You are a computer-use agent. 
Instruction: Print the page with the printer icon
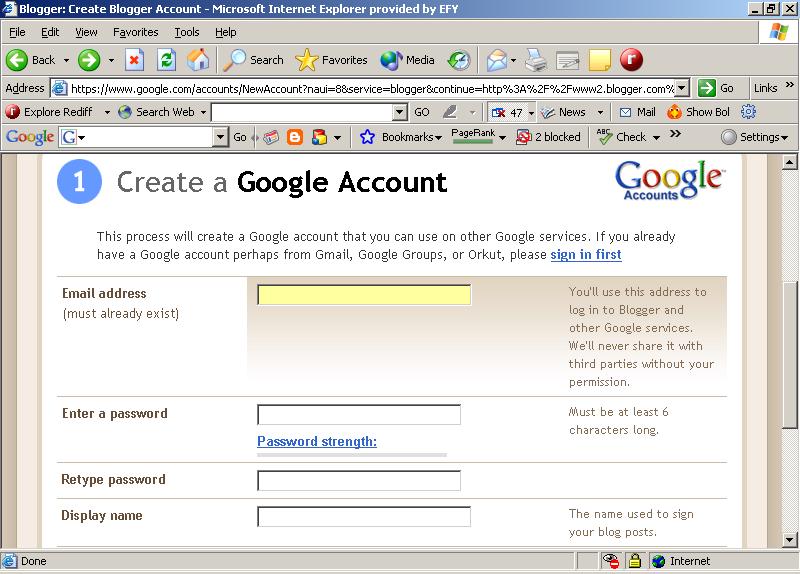[536, 60]
